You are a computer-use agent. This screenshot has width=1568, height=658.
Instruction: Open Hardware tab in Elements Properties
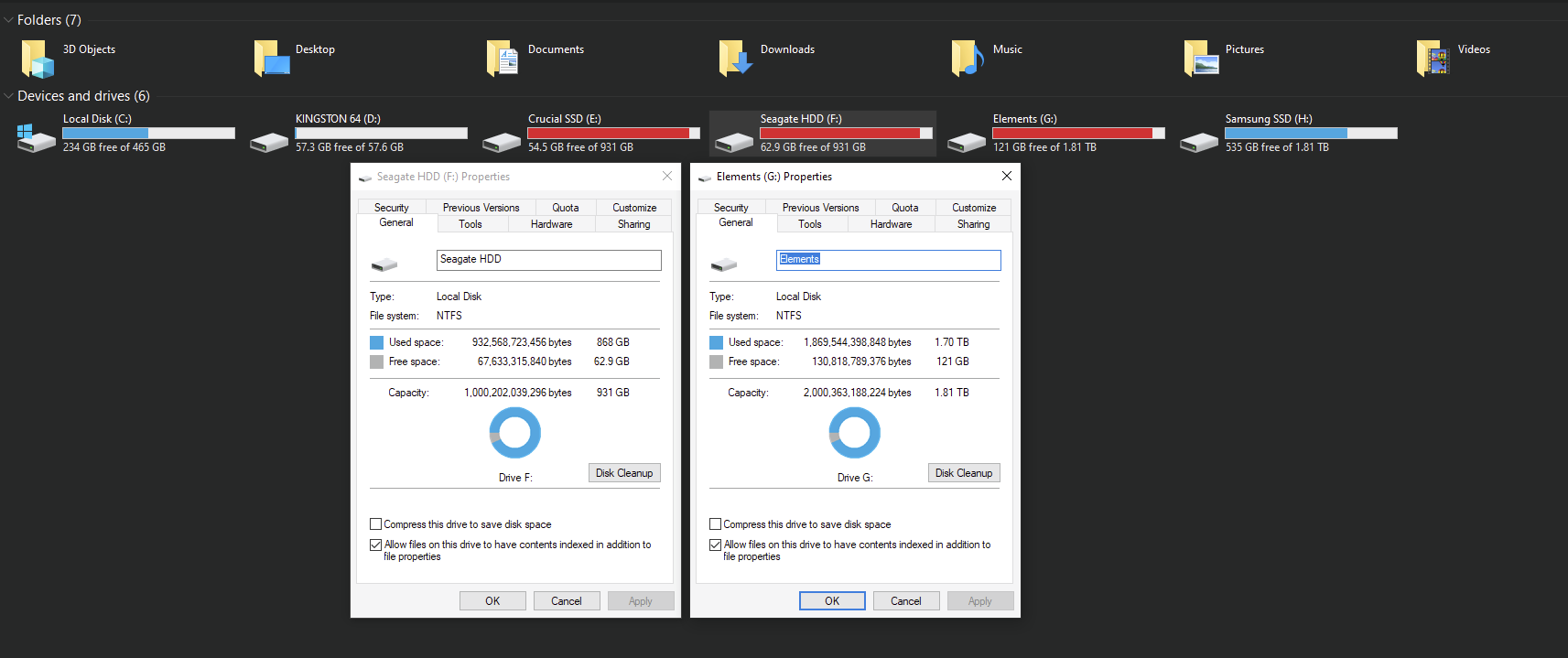(892, 224)
